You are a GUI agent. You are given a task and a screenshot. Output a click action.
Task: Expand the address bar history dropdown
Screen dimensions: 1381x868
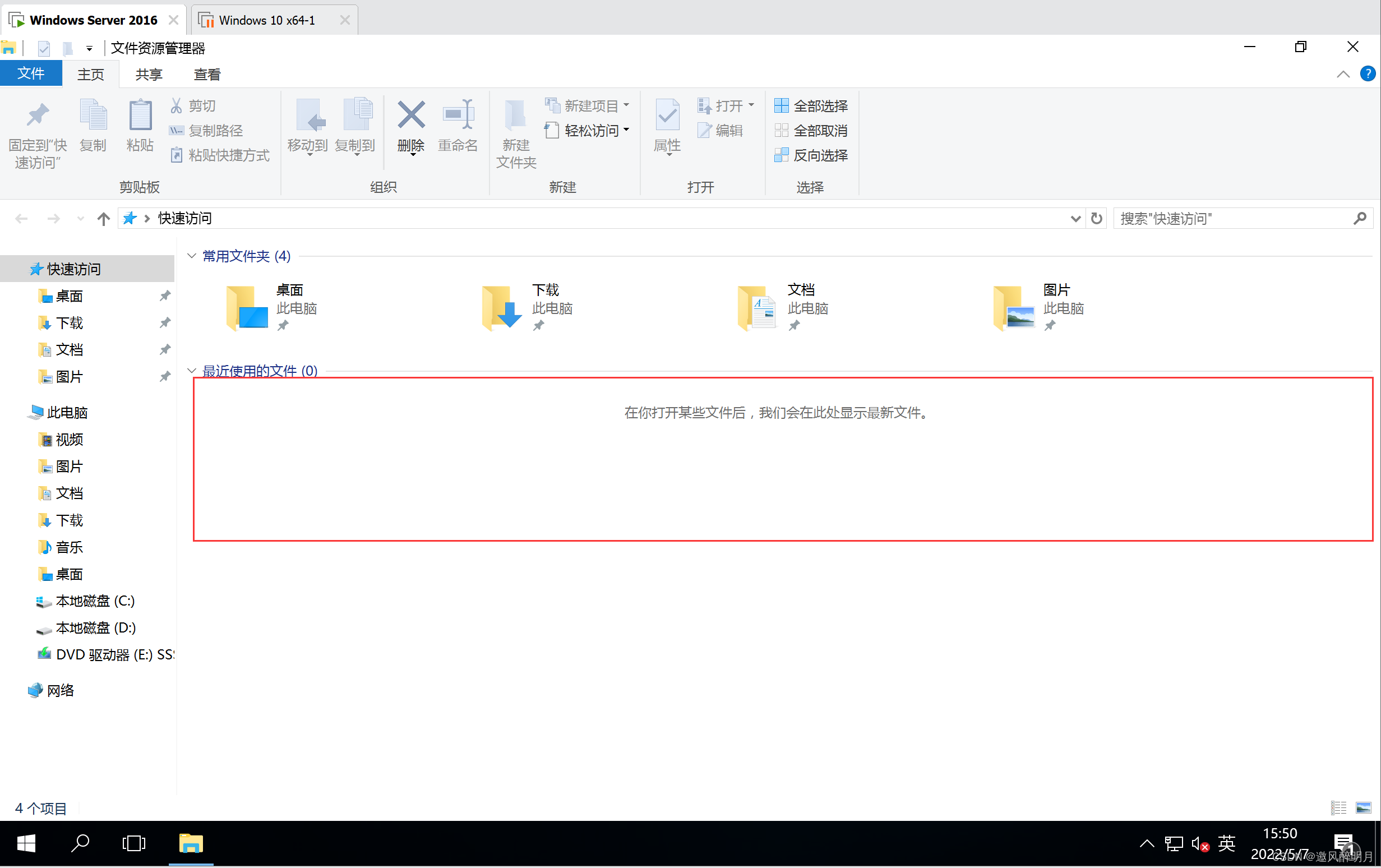click(1075, 219)
